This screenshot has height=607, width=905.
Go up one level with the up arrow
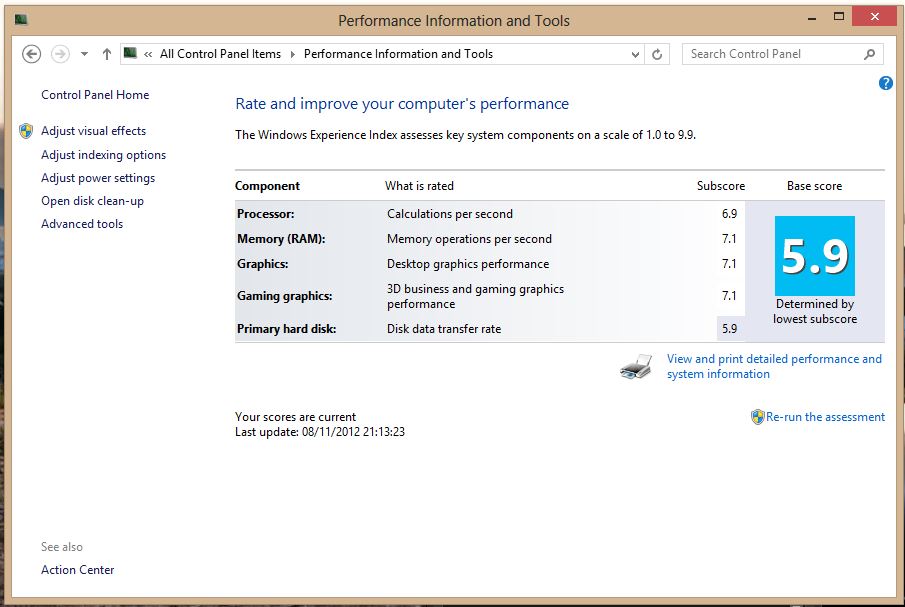coord(106,54)
